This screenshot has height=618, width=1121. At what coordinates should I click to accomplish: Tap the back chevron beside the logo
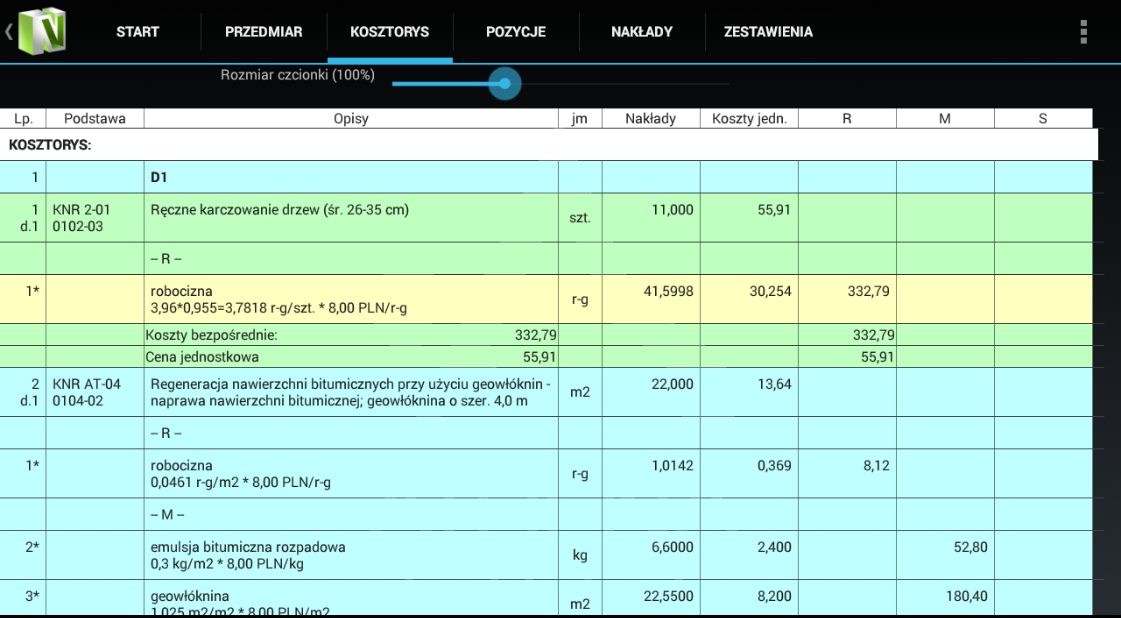point(9,31)
